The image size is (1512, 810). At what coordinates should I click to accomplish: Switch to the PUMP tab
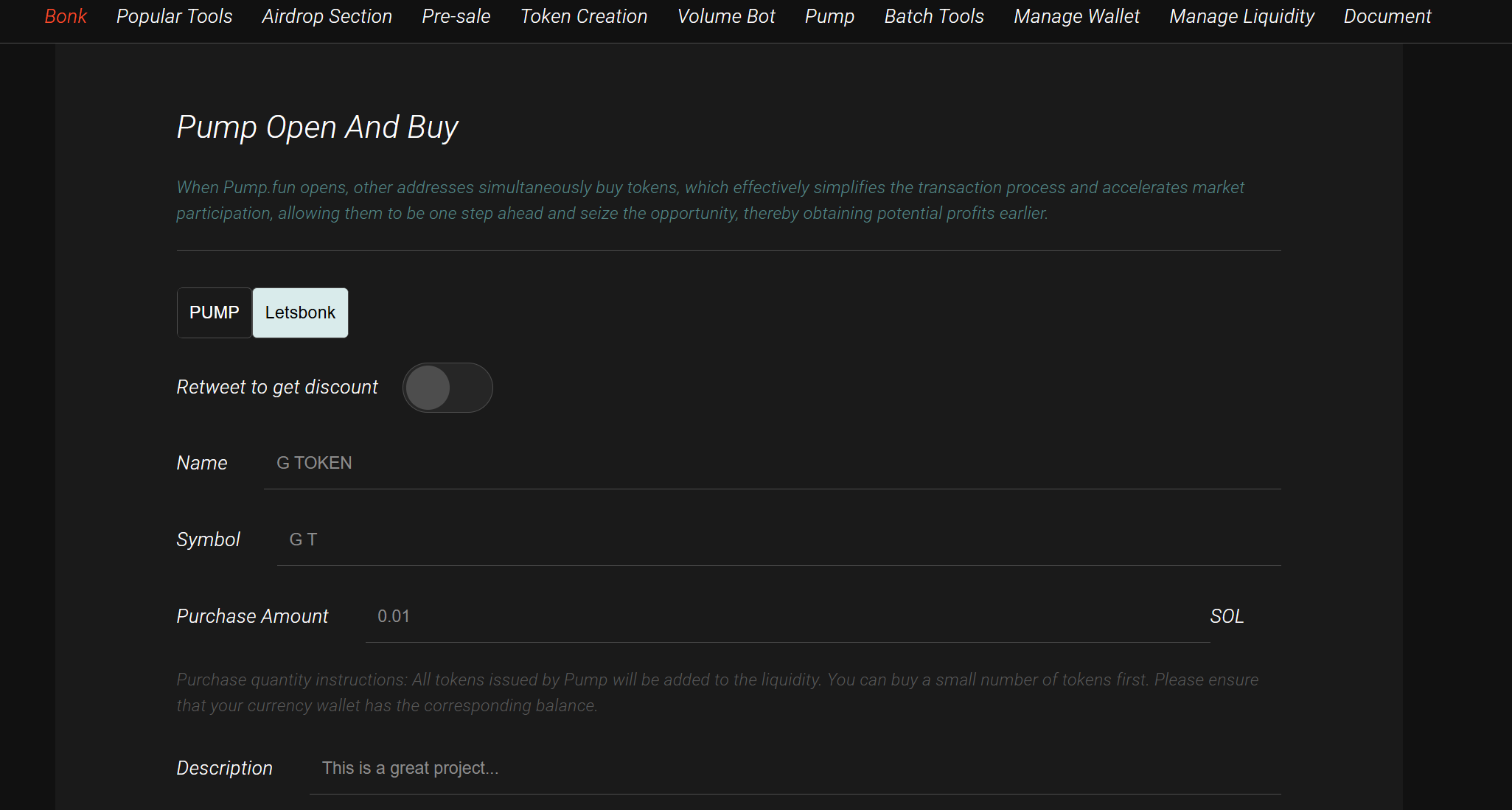[x=214, y=313]
